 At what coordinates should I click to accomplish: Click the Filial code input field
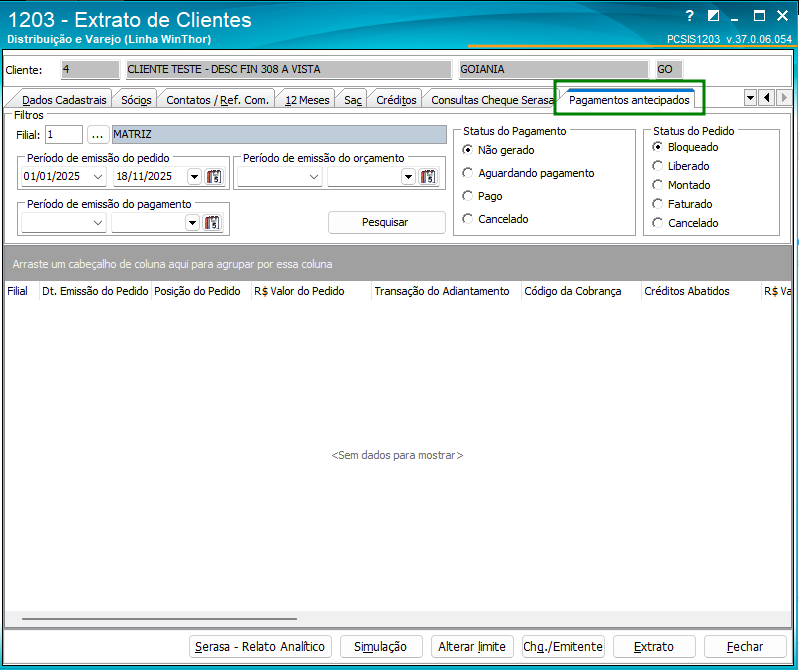point(64,135)
